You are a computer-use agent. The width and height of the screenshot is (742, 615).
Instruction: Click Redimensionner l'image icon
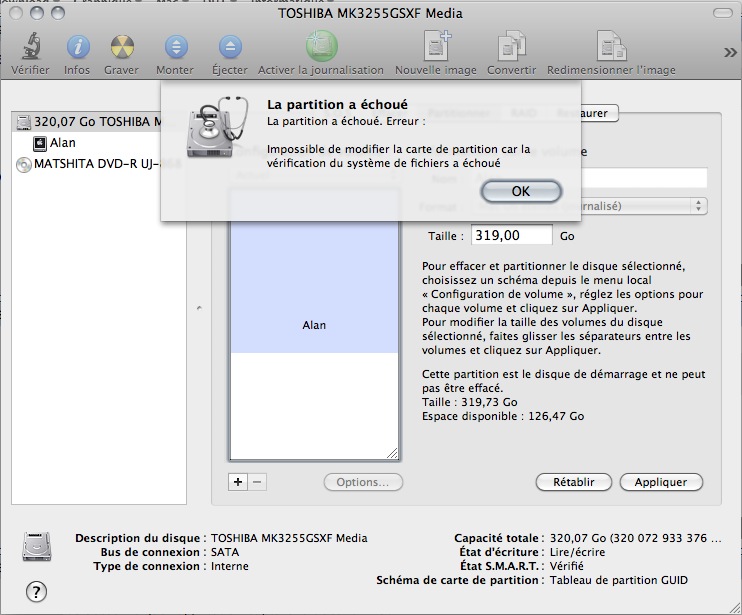[x=611, y=46]
